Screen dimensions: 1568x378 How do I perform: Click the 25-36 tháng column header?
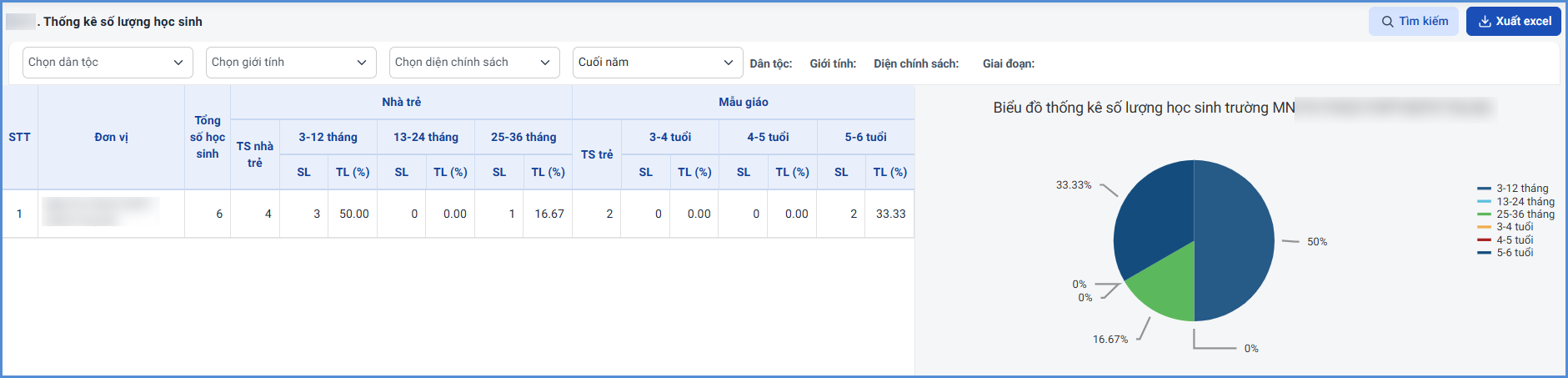pos(524,137)
